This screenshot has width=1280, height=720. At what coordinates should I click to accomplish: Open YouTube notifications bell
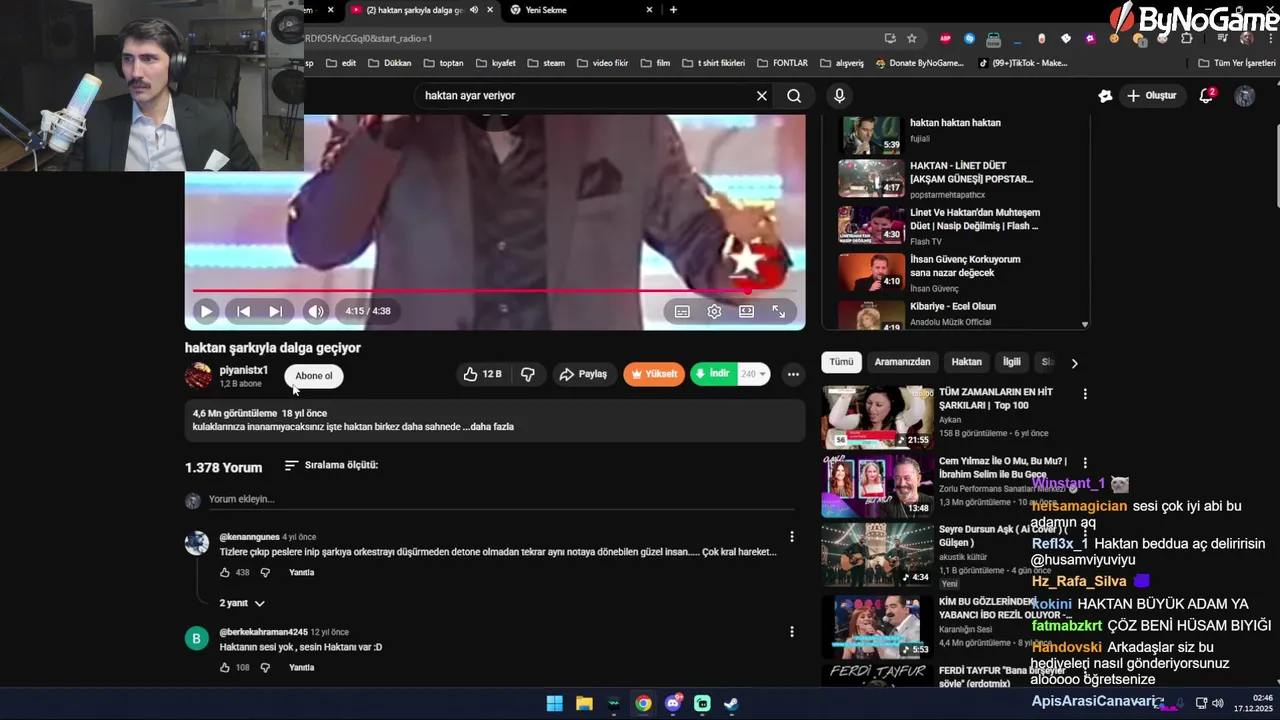point(1207,96)
